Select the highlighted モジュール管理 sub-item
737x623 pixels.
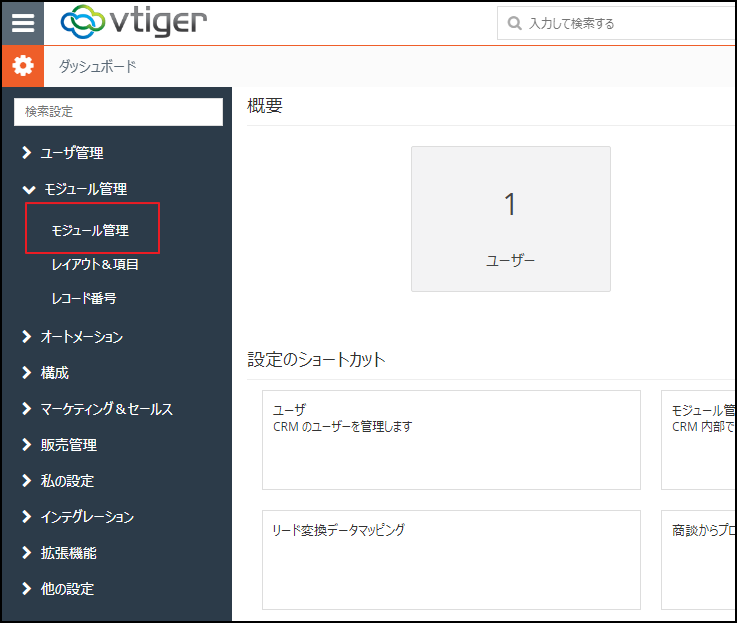[90, 230]
